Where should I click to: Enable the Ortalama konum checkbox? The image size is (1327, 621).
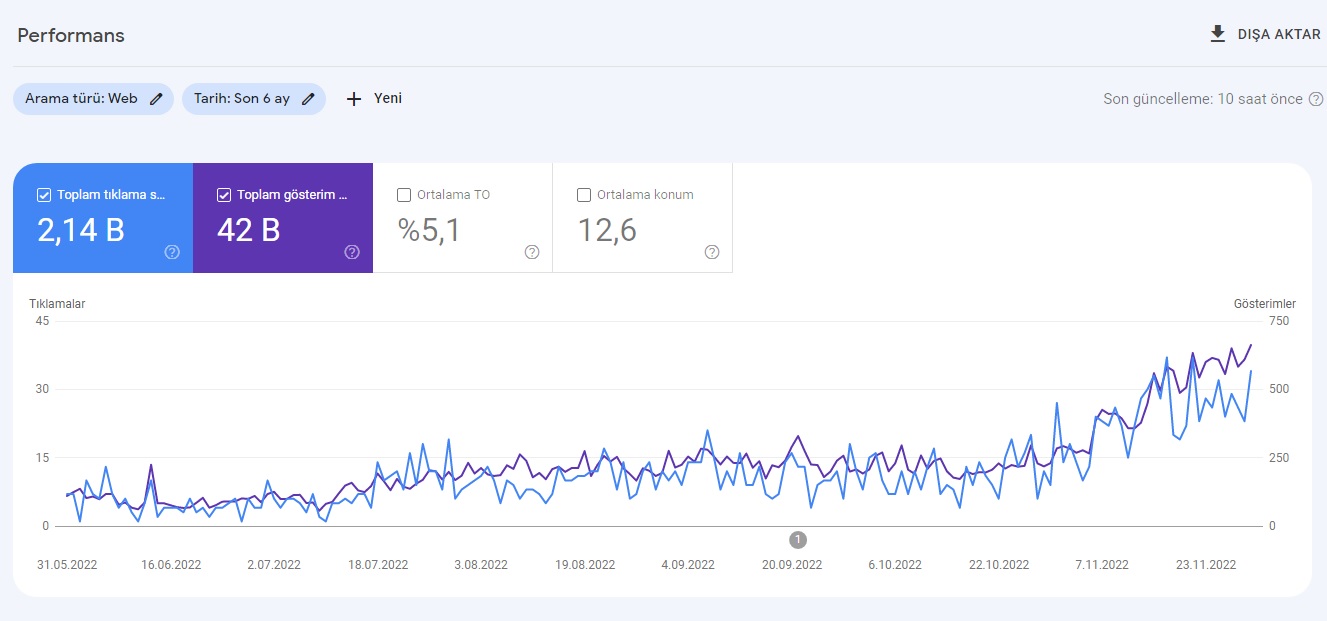[584, 195]
